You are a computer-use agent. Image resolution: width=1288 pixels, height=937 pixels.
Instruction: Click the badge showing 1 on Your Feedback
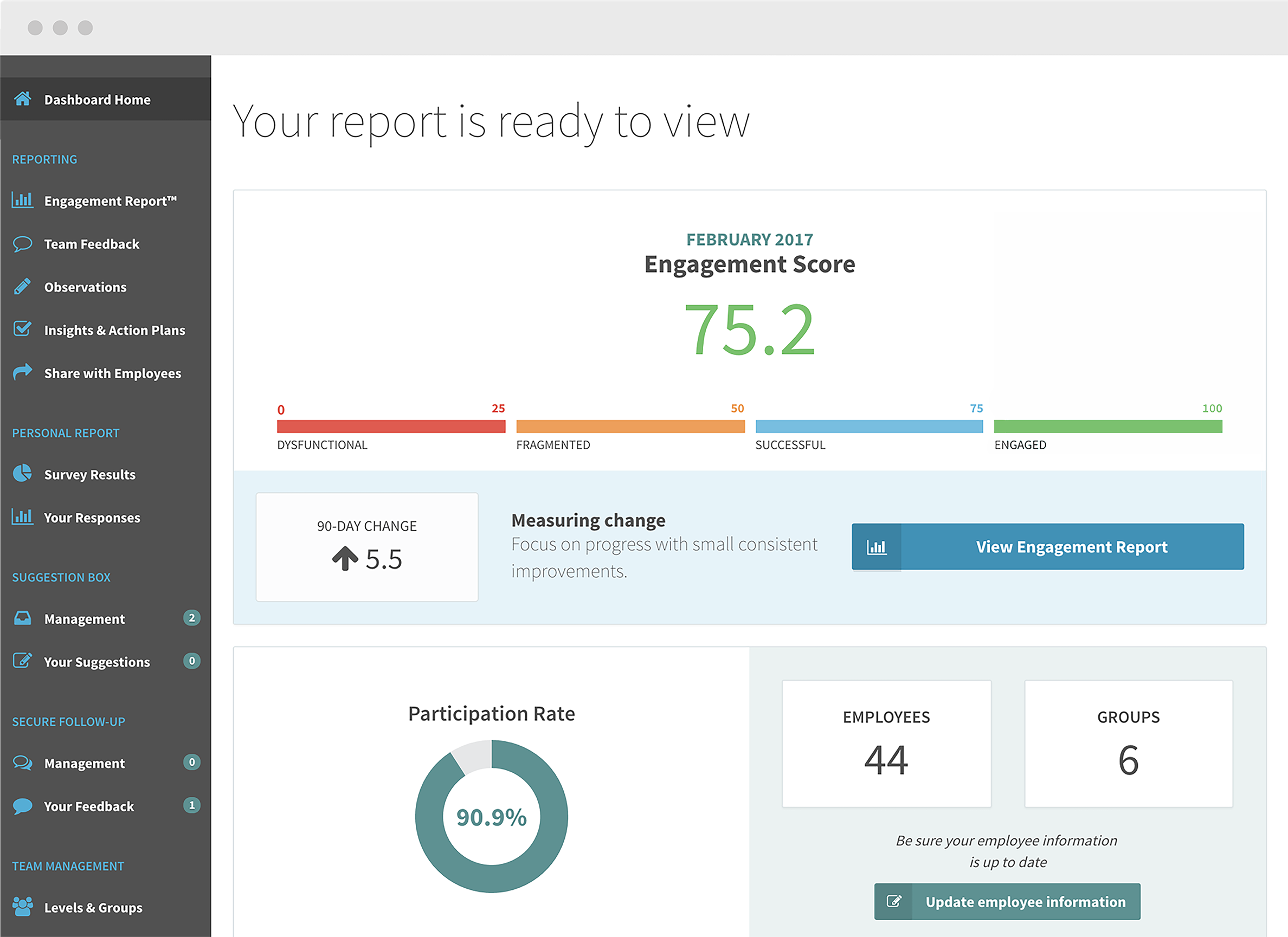(192, 805)
